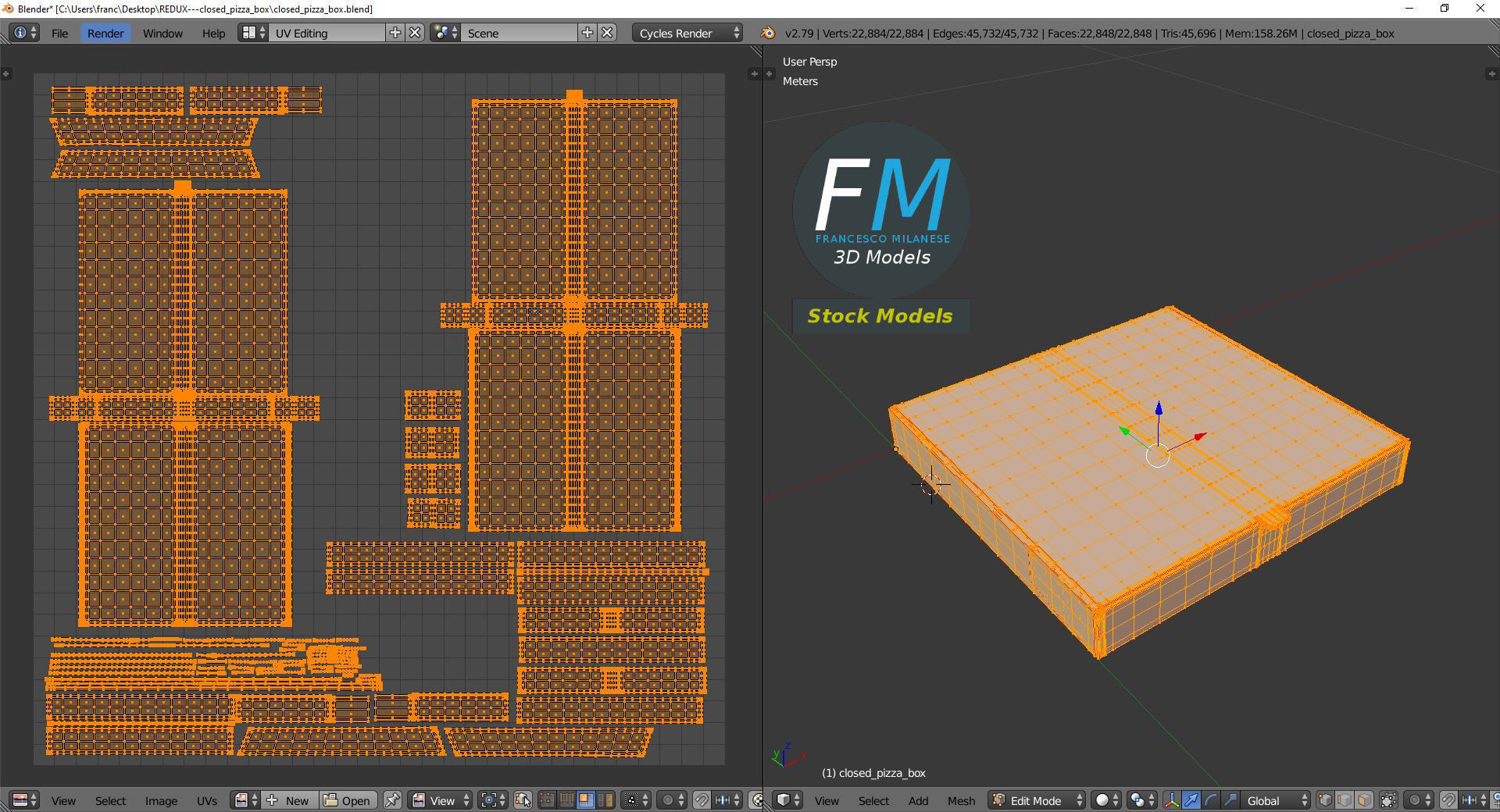Open Cycles Render engine dropdown
The height and width of the screenshot is (812, 1500).
(x=687, y=33)
